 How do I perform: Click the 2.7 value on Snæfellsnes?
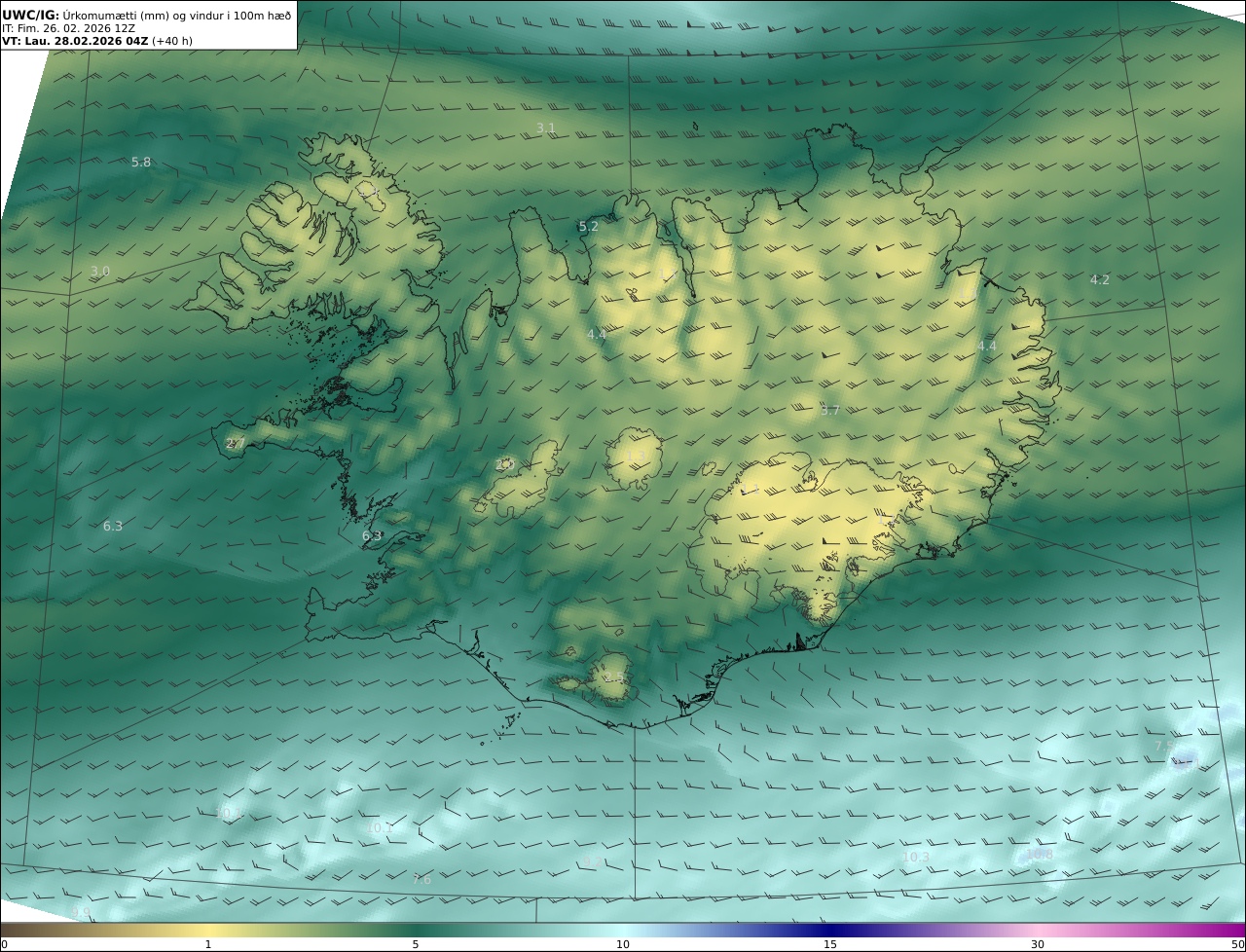236,444
